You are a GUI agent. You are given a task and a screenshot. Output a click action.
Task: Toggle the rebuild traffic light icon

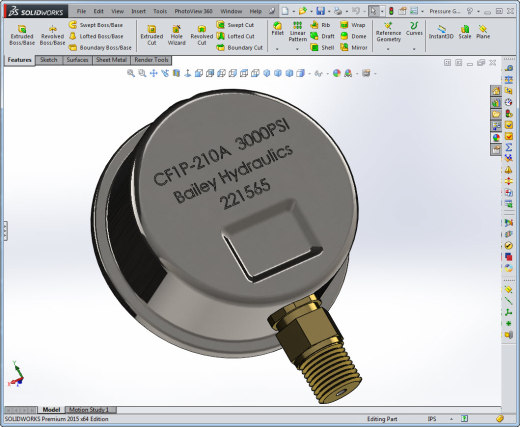(x=391, y=11)
